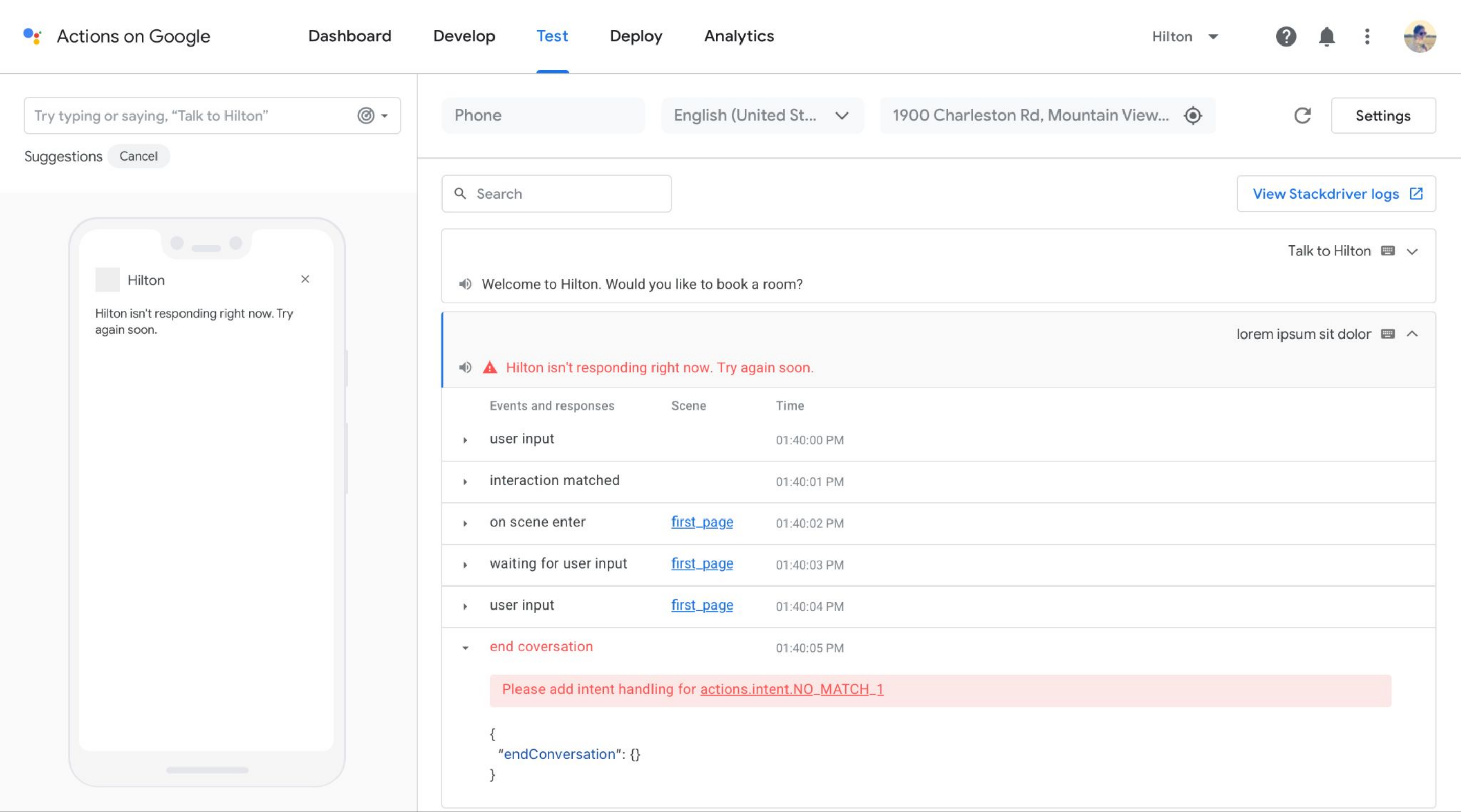
Task: Reload the simulator with the refresh icon
Action: (1302, 116)
